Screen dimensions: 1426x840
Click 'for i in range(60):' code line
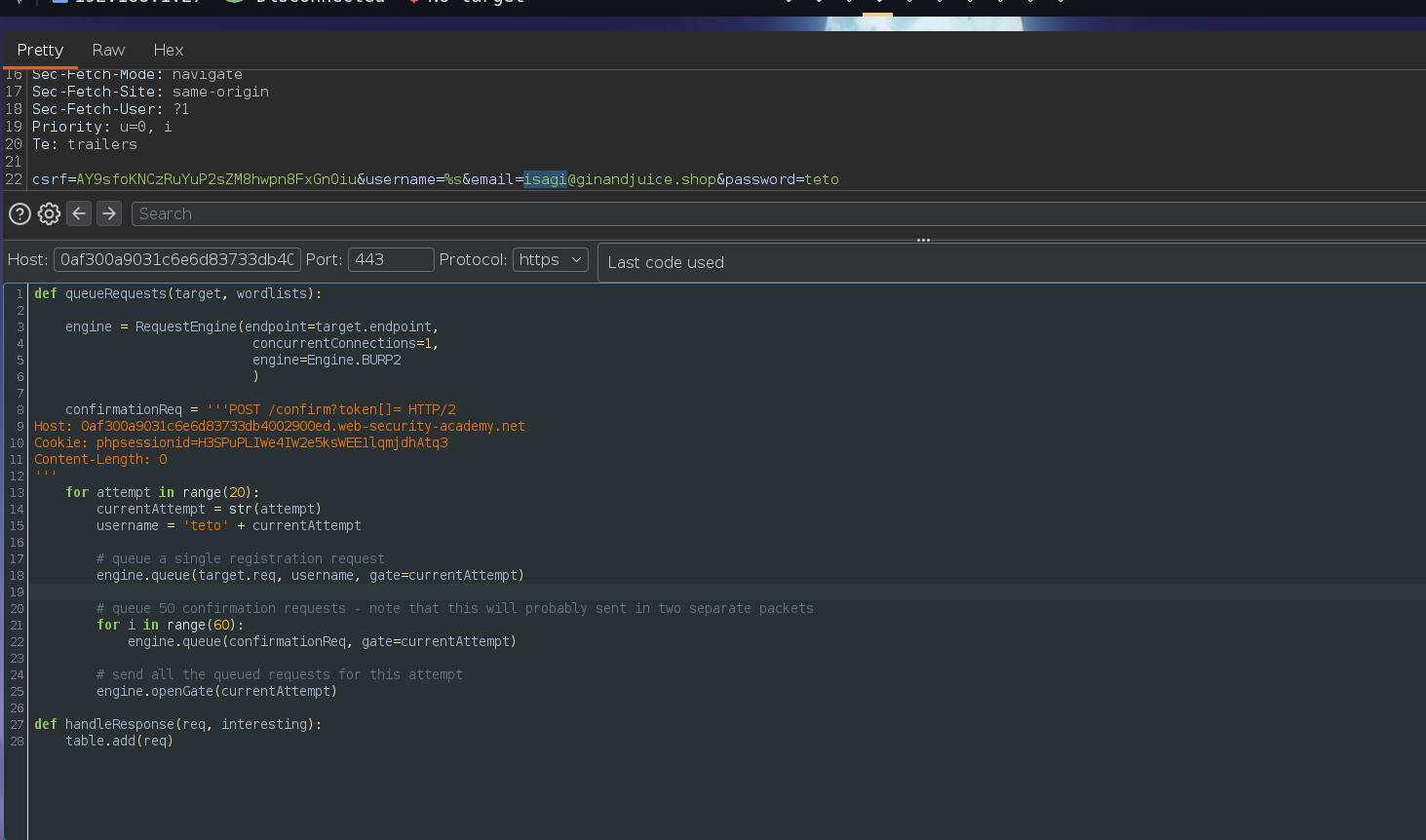(171, 625)
